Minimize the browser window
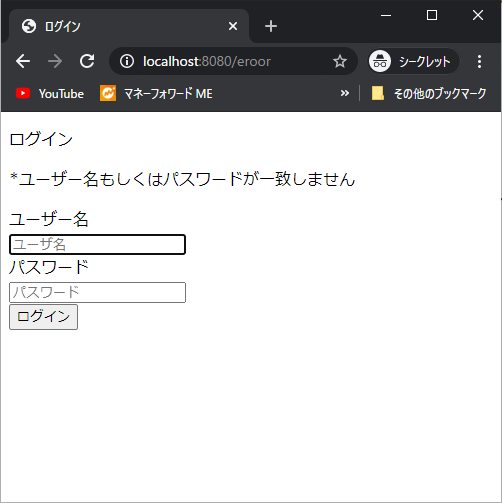 click(386, 15)
